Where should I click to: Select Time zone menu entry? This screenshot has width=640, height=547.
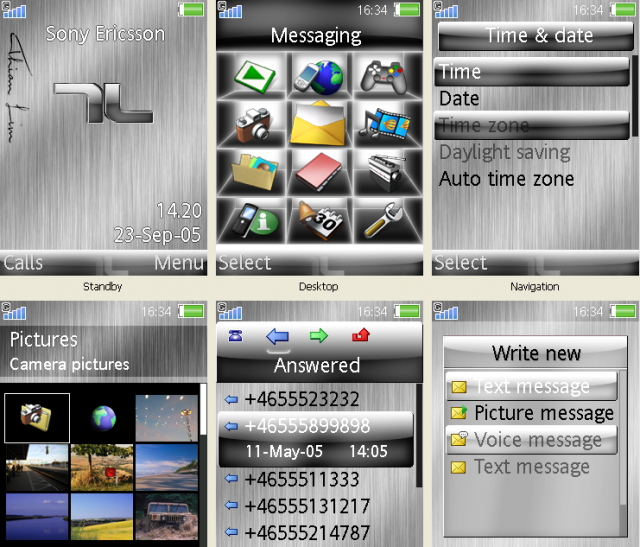pyautogui.click(x=532, y=125)
